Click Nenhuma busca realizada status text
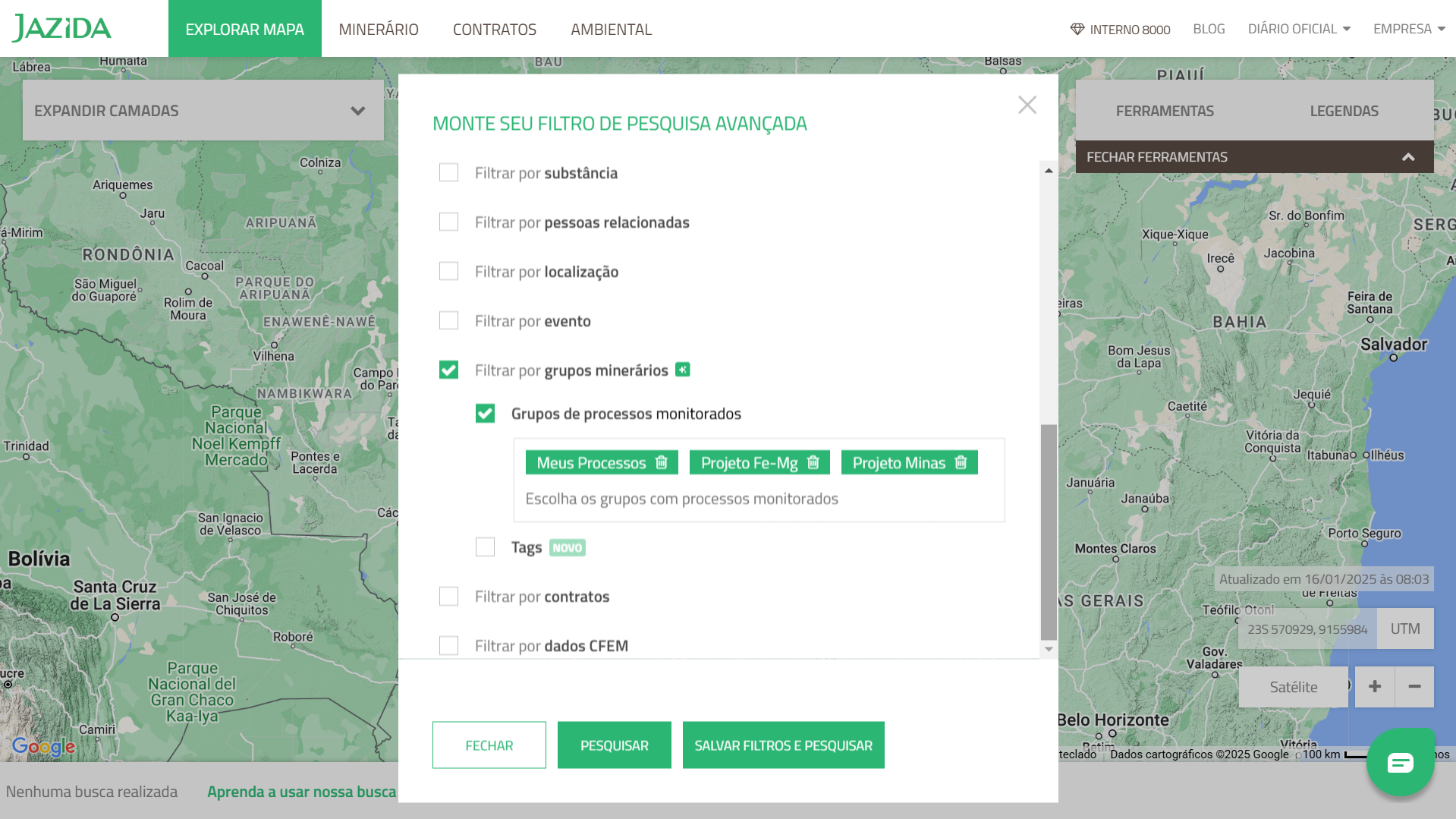Viewport: 1456px width, 819px height. (92, 792)
